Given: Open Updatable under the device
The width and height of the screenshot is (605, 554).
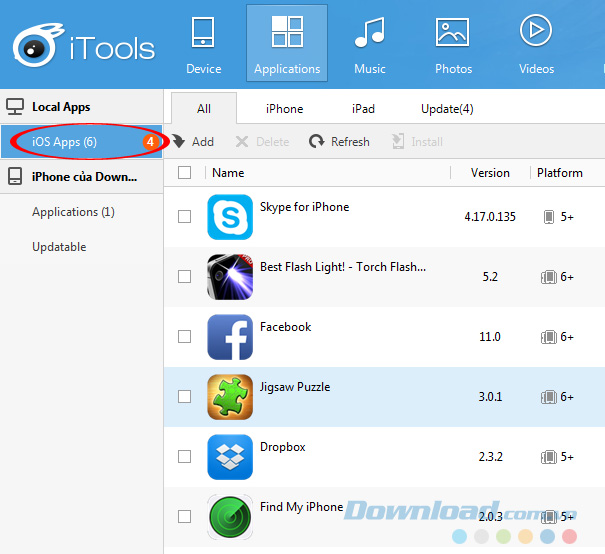Looking at the screenshot, I should coord(59,247).
